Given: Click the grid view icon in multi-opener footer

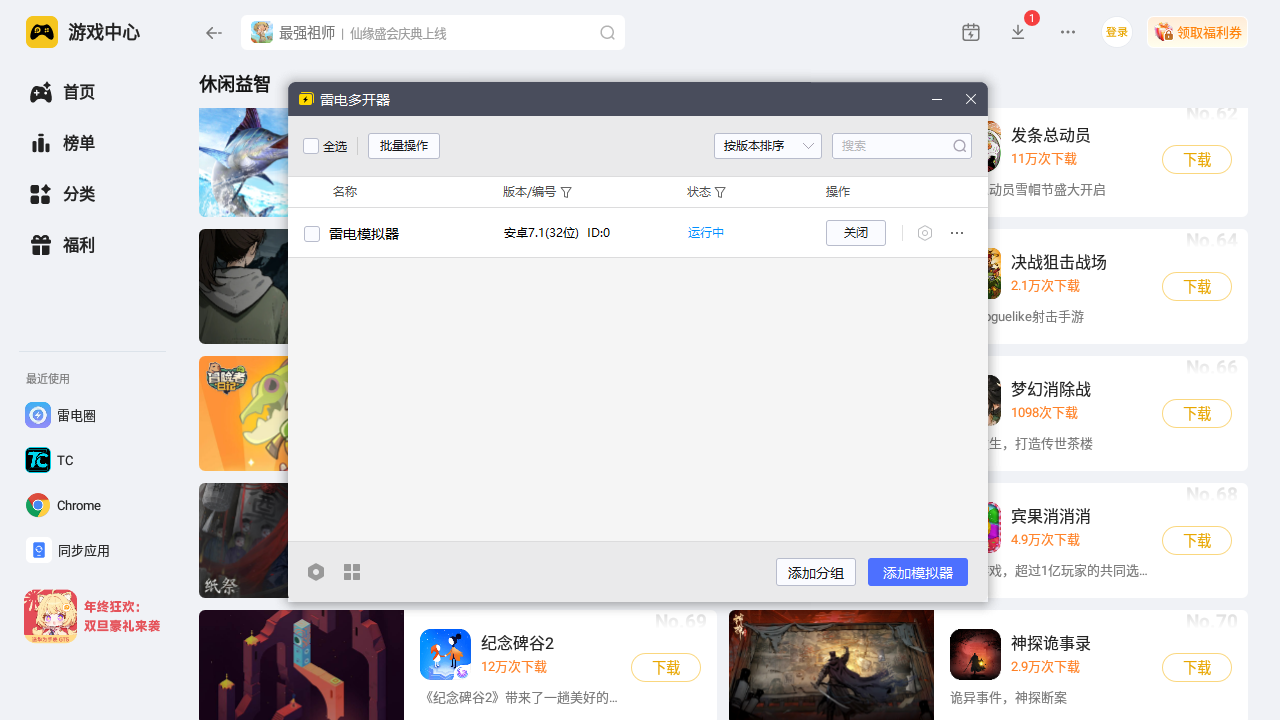Looking at the screenshot, I should (x=352, y=572).
